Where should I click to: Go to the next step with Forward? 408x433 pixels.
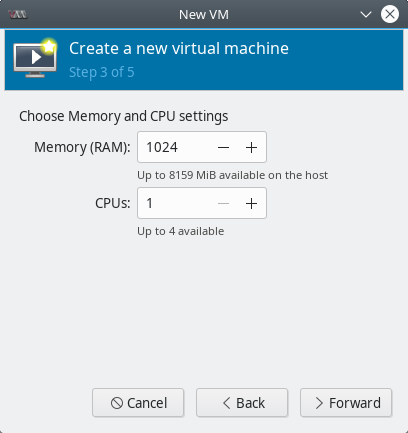346,403
